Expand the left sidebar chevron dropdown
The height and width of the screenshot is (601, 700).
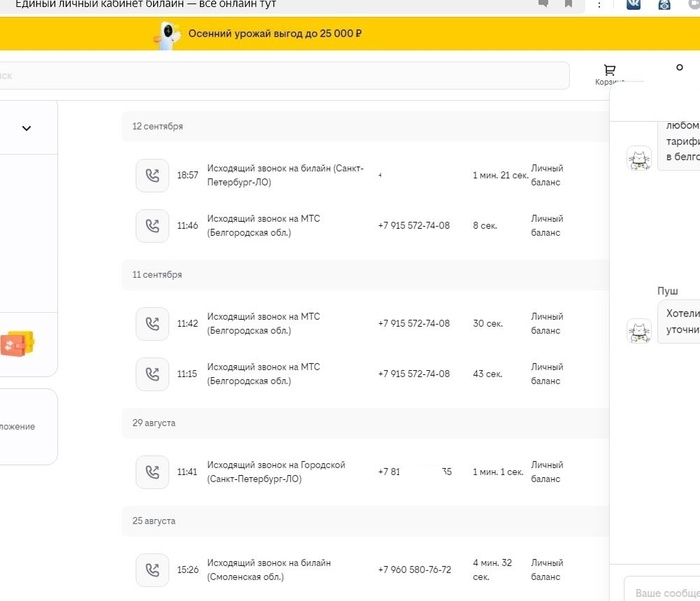[x=26, y=128]
